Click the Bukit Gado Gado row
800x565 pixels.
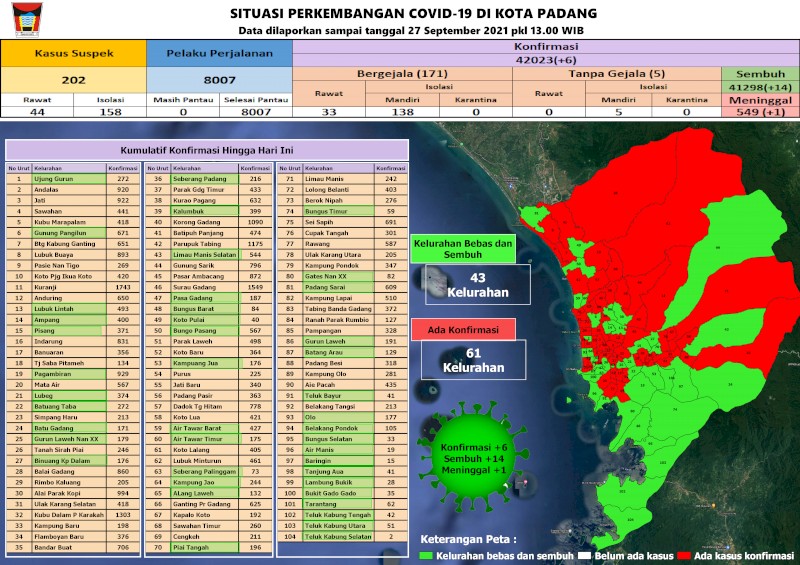click(x=342, y=493)
